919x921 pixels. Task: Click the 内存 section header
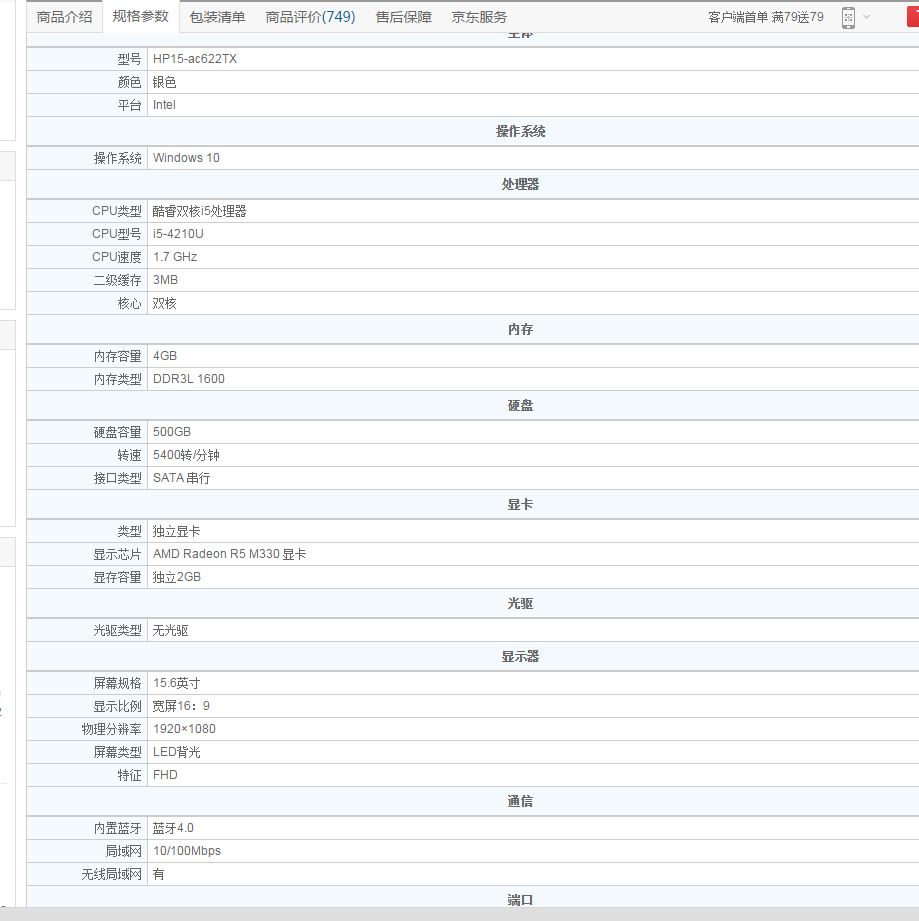point(520,329)
